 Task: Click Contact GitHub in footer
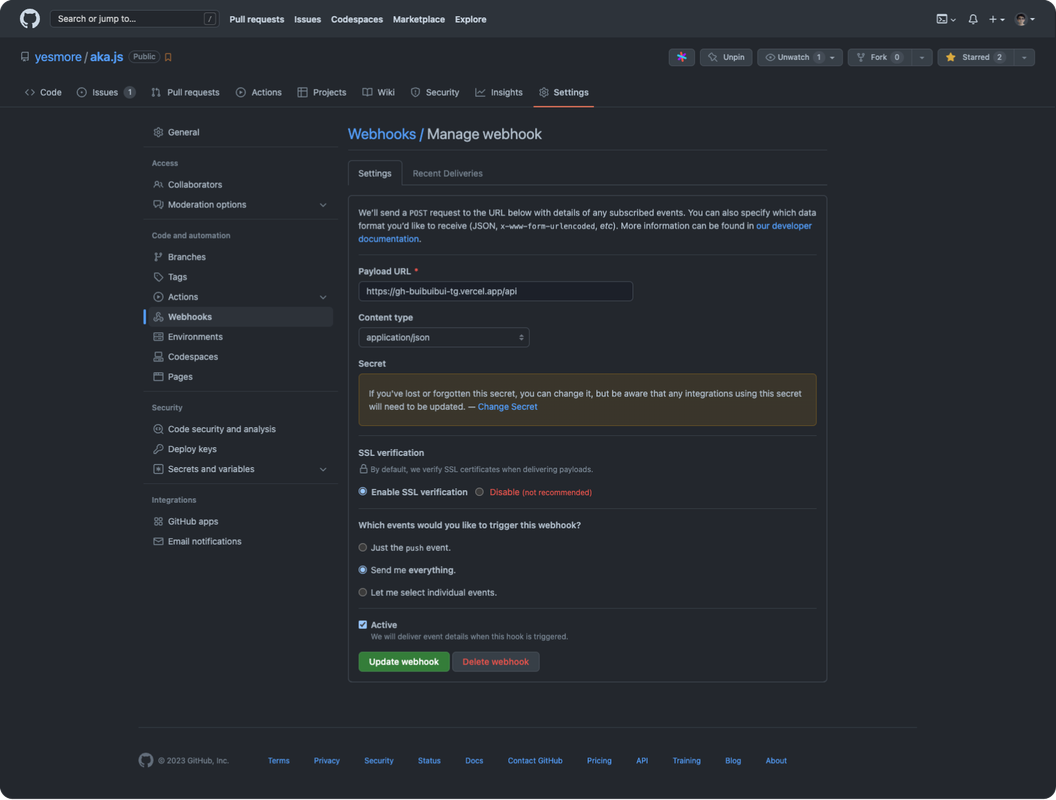pyautogui.click(x=535, y=761)
